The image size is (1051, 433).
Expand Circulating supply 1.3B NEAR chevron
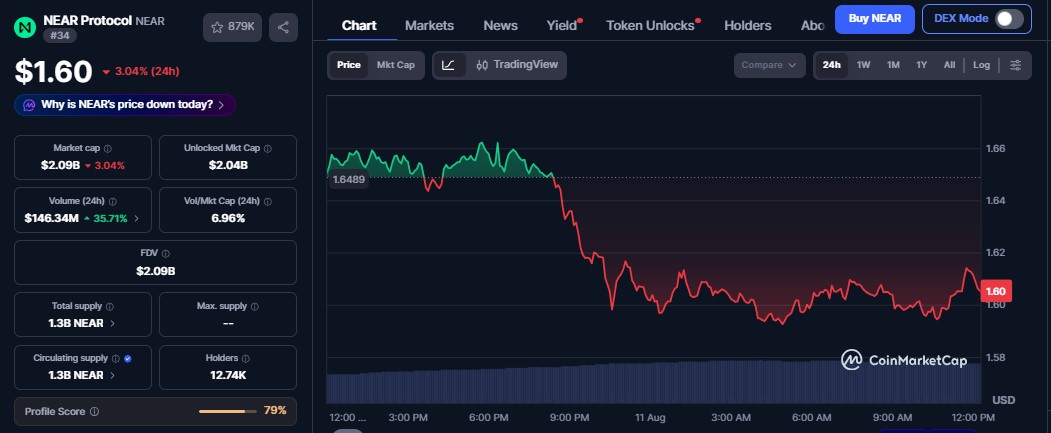click(x=112, y=375)
